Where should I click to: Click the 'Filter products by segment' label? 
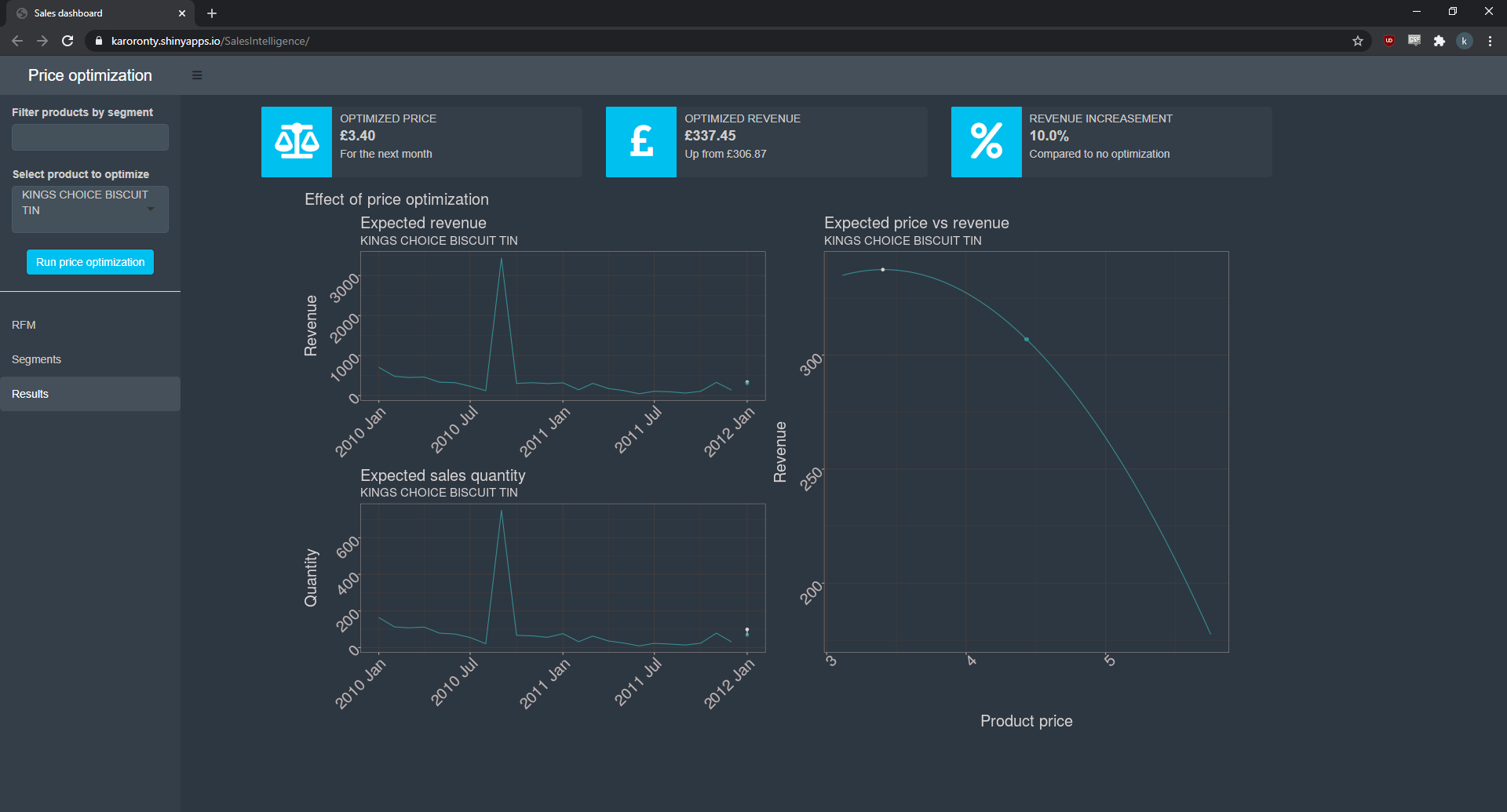point(82,112)
